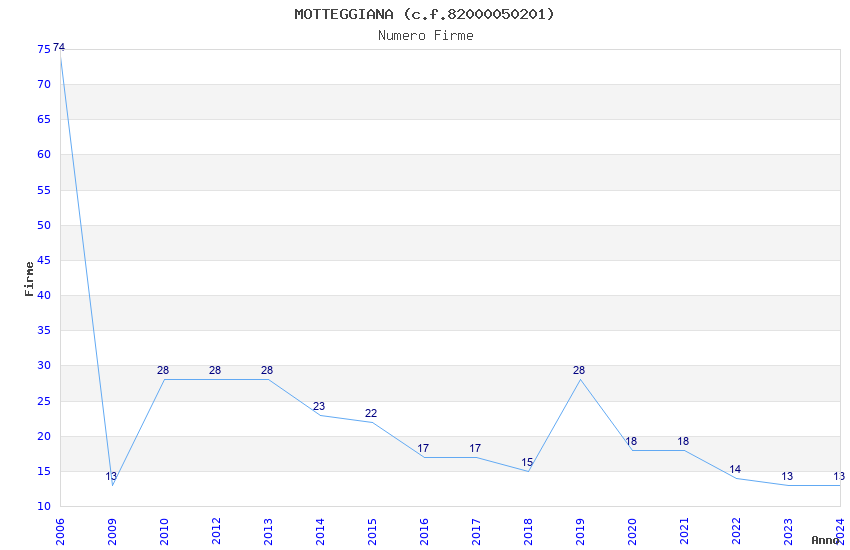Select the data point label "15" for 2018
Viewport: 850px width, 550px height.
click(x=527, y=463)
